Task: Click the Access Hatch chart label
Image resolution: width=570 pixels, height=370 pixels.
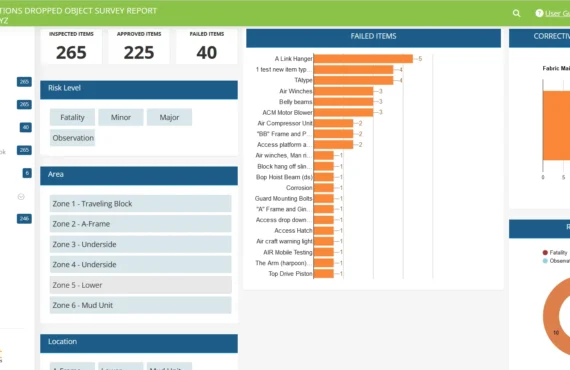Action: pyautogui.click(x=293, y=230)
